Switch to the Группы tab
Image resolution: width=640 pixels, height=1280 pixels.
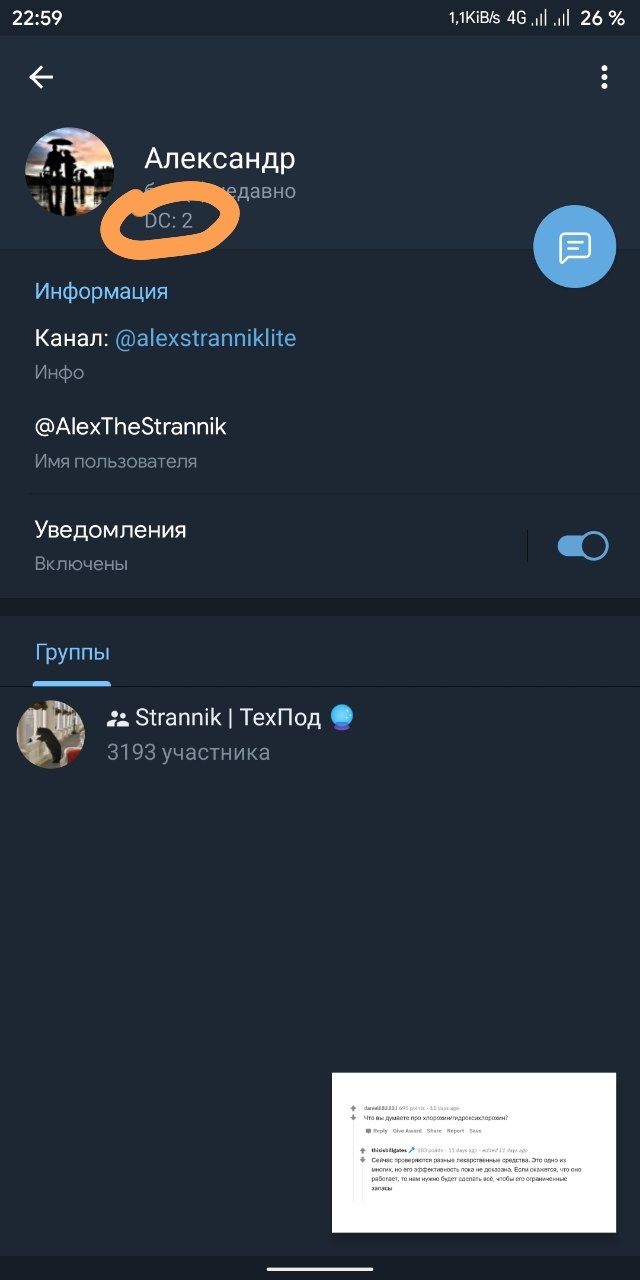72,653
